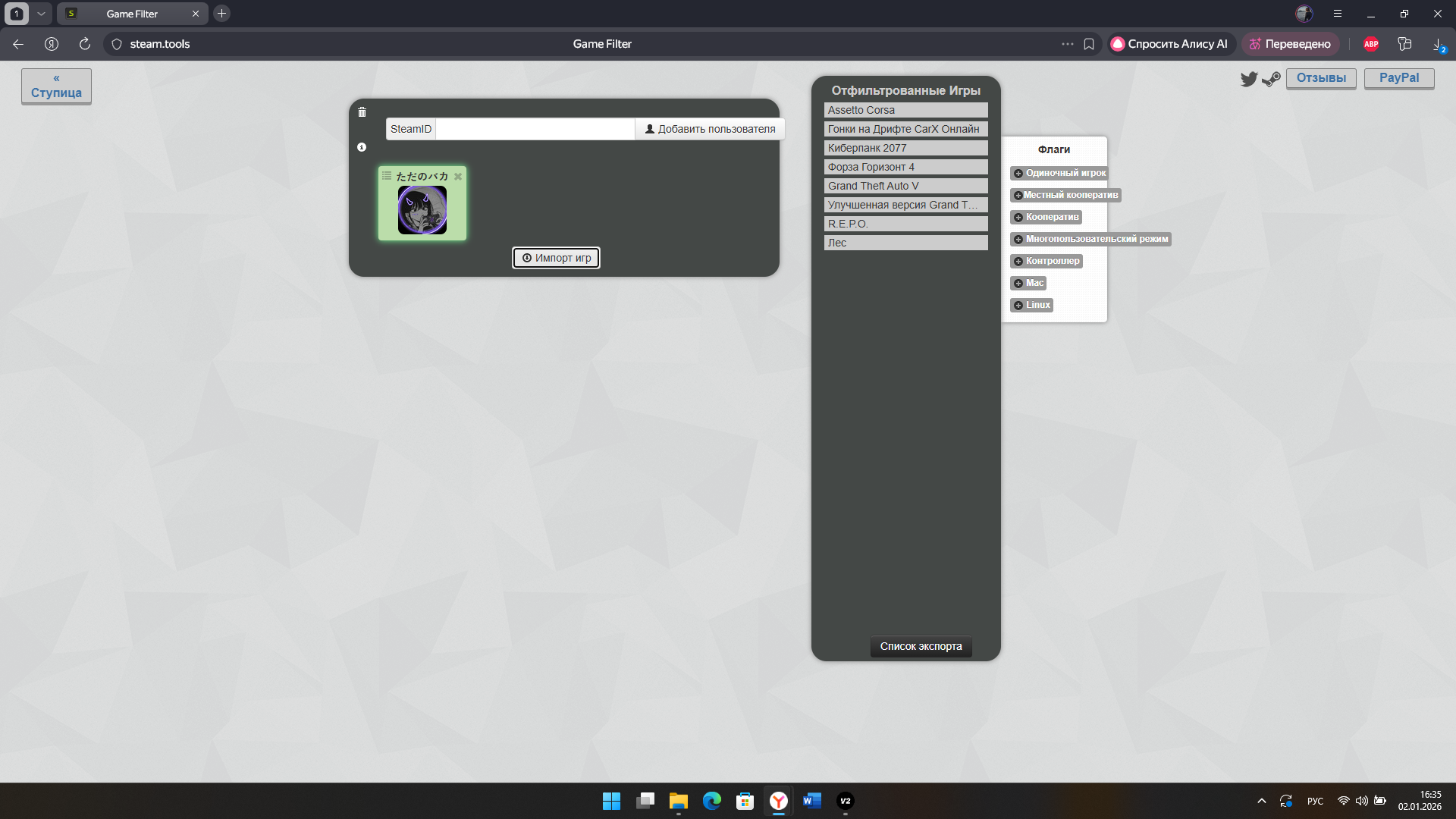Open the browser three-dots page menu
Image resolution: width=1456 pixels, height=819 pixels.
(x=1067, y=44)
